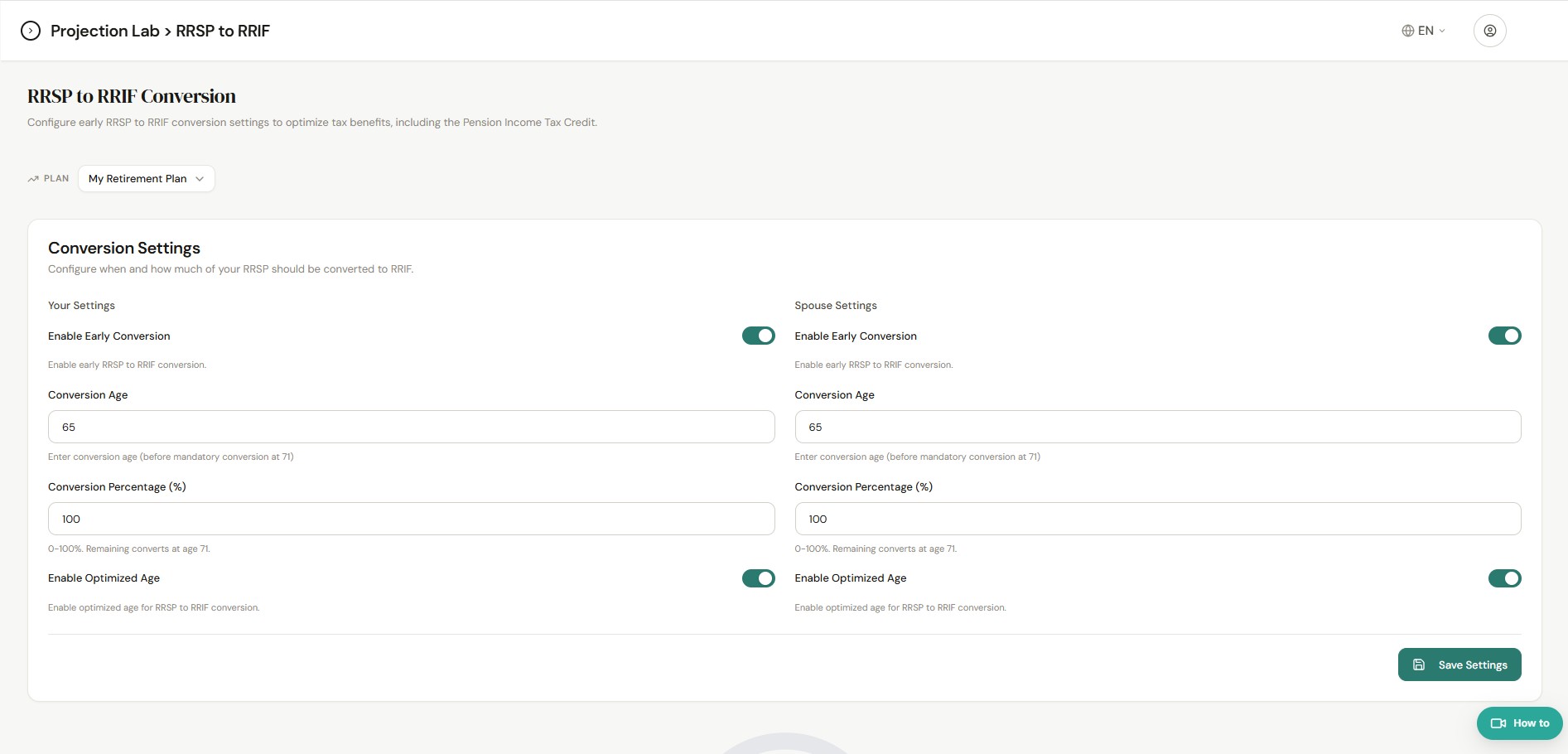This screenshot has height=754, width=1568.
Task: Toggle your Enable Early Conversion switch
Action: point(758,336)
